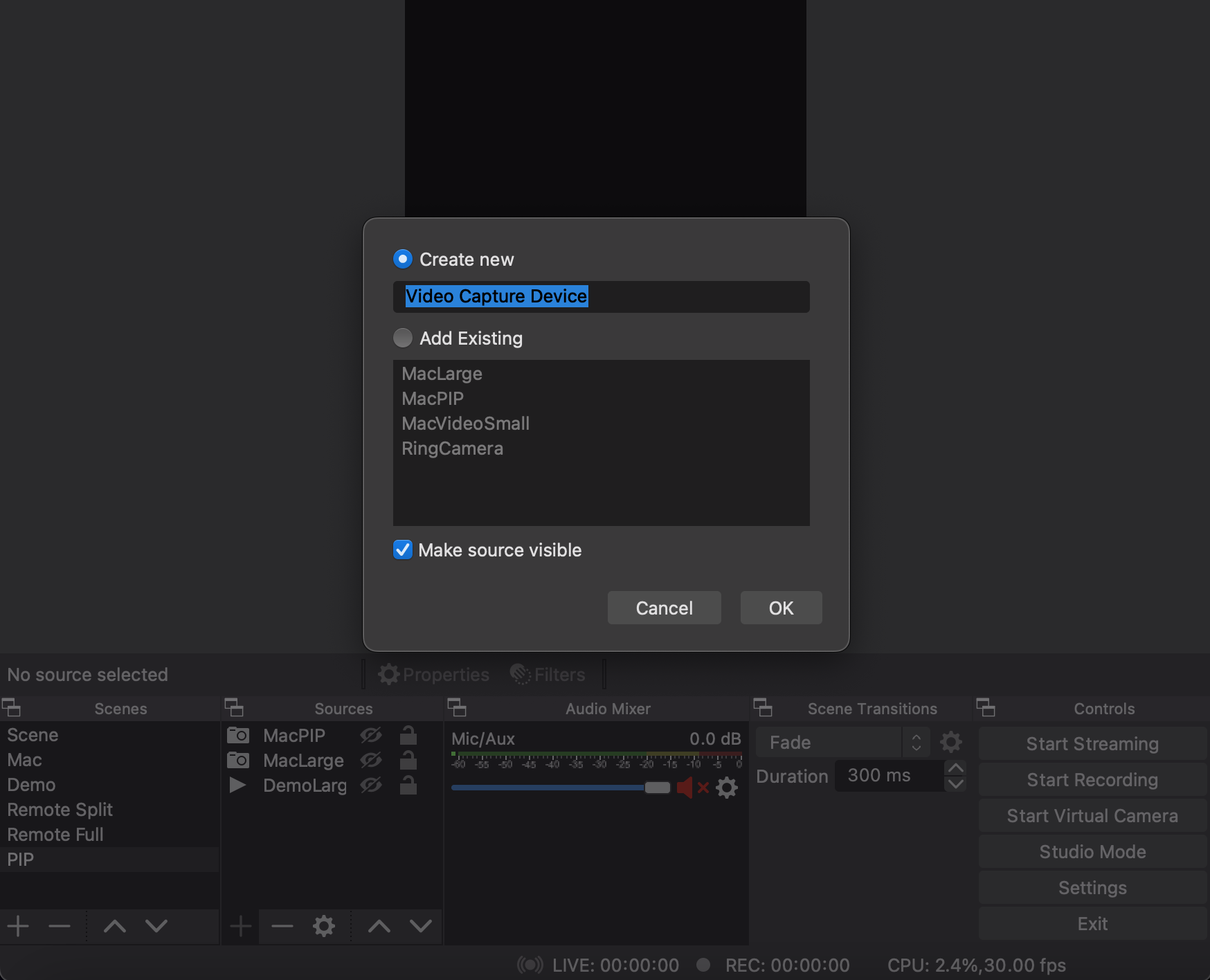Viewport: 1210px width, 980px height.
Task: Pop out the Scenes dock icon
Action: 11,708
